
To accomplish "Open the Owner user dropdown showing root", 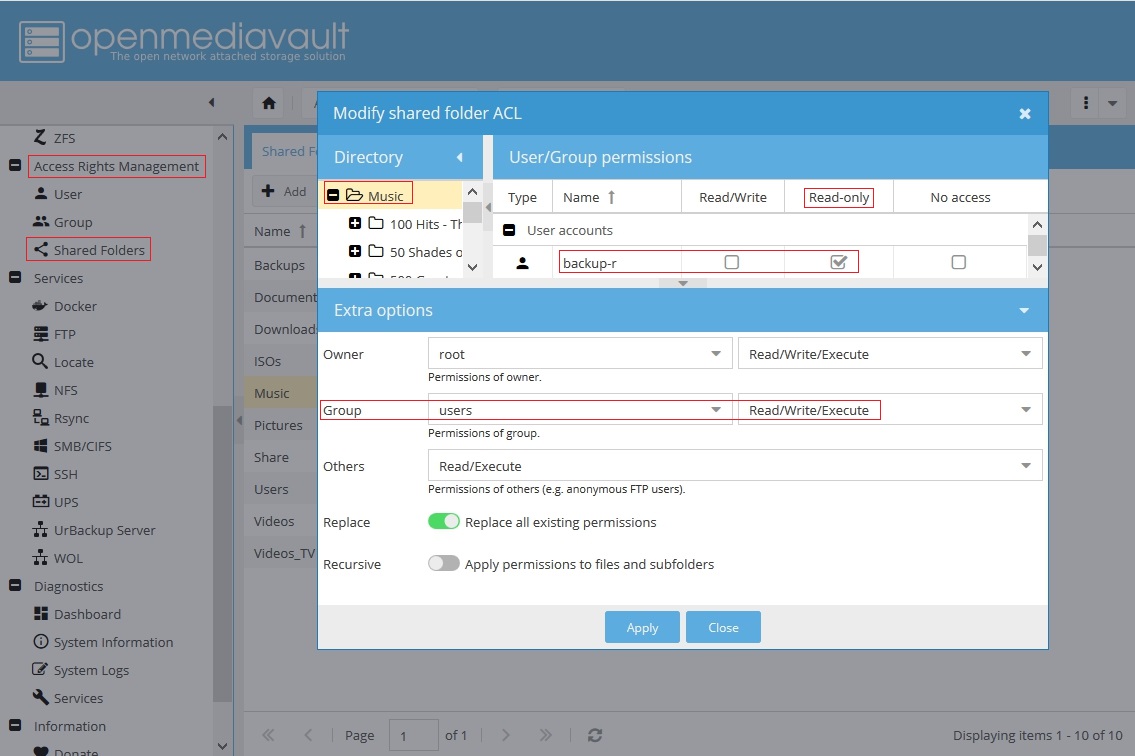I will point(578,354).
